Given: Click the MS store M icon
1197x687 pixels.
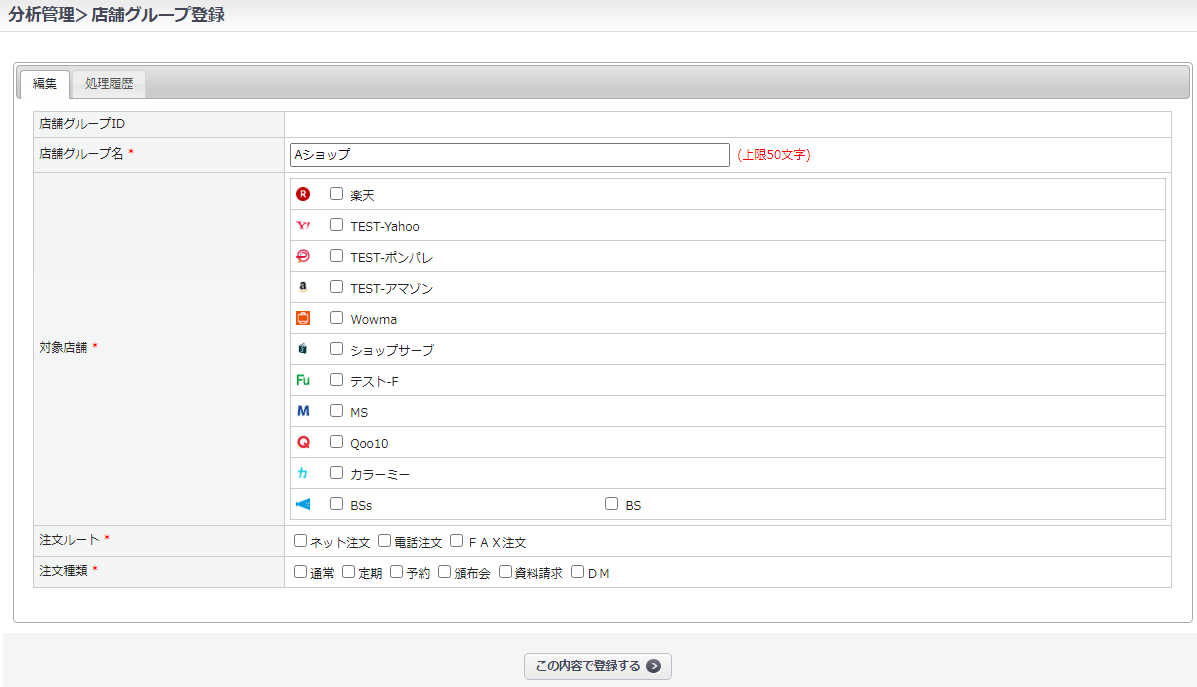Looking at the screenshot, I should click(x=303, y=411).
